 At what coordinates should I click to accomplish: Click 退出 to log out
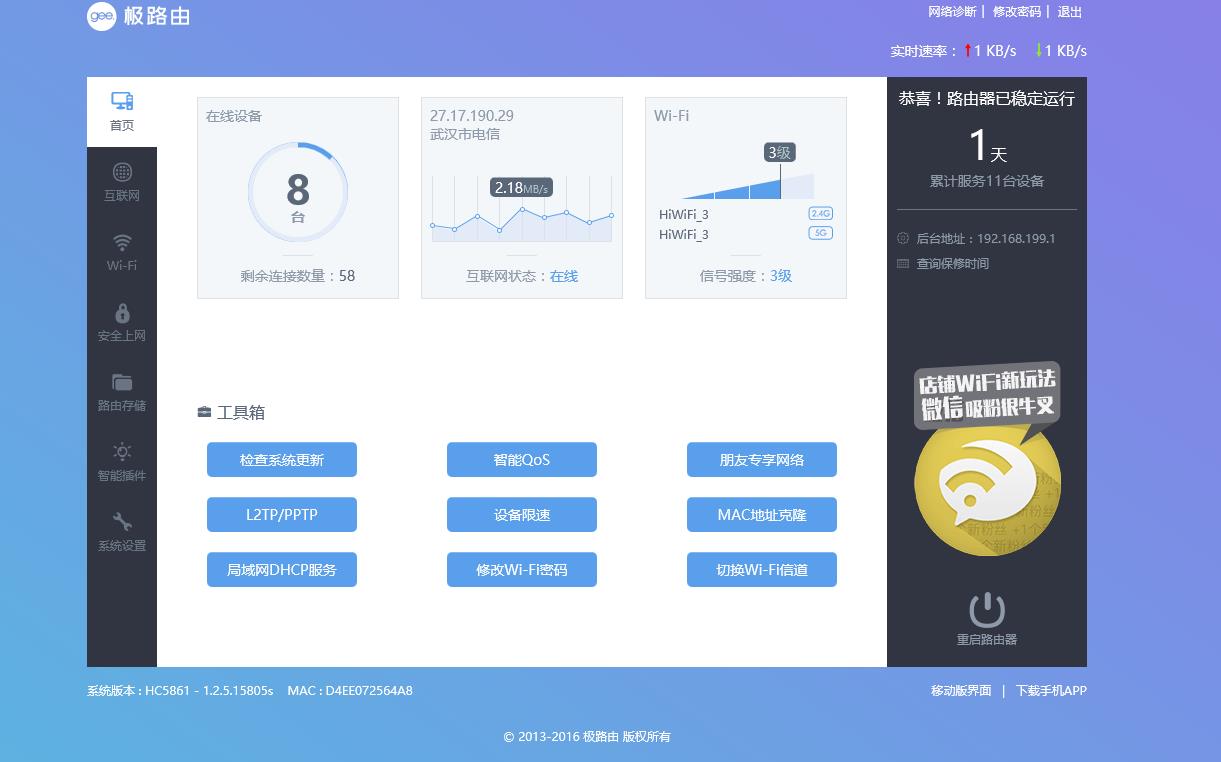click(1069, 12)
